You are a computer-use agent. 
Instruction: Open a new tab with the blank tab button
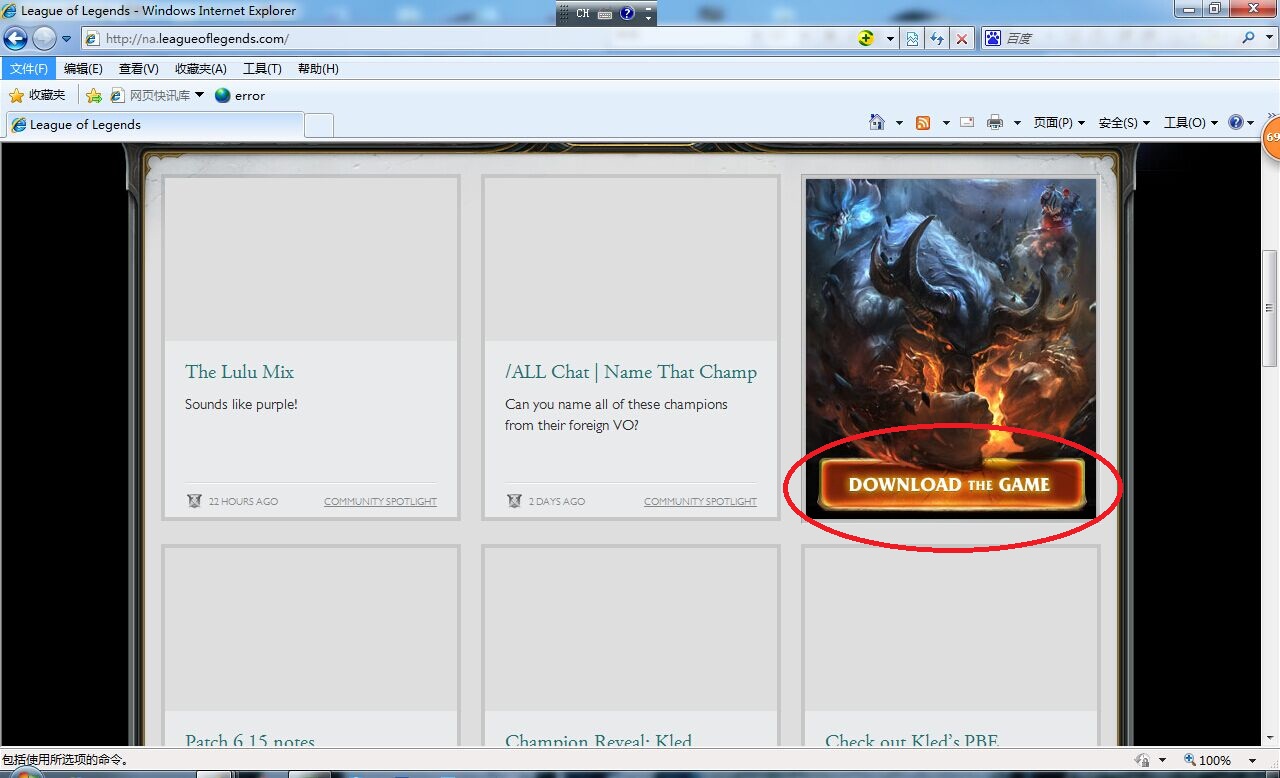(x=318, y=126)
